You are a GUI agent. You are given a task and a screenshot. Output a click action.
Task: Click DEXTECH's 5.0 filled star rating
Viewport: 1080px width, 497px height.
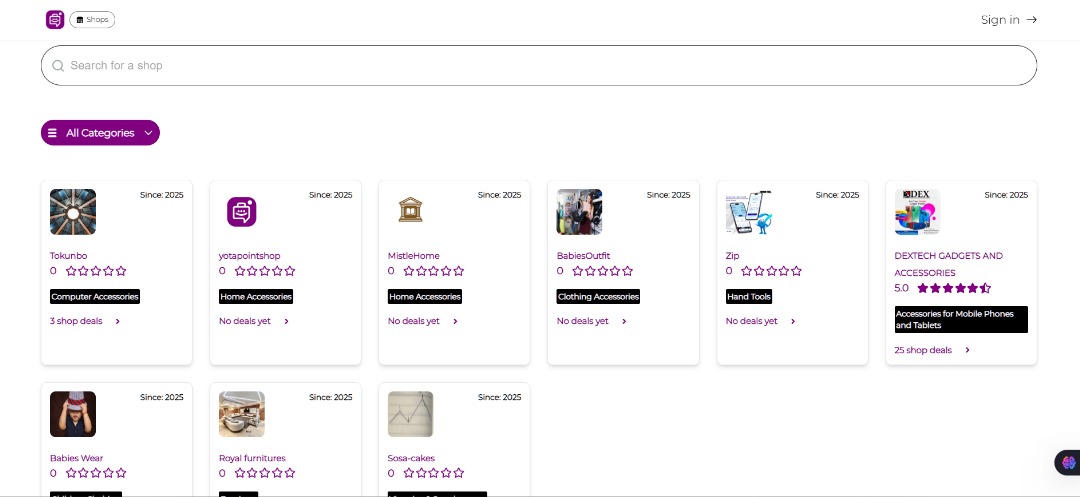[954, 288]
